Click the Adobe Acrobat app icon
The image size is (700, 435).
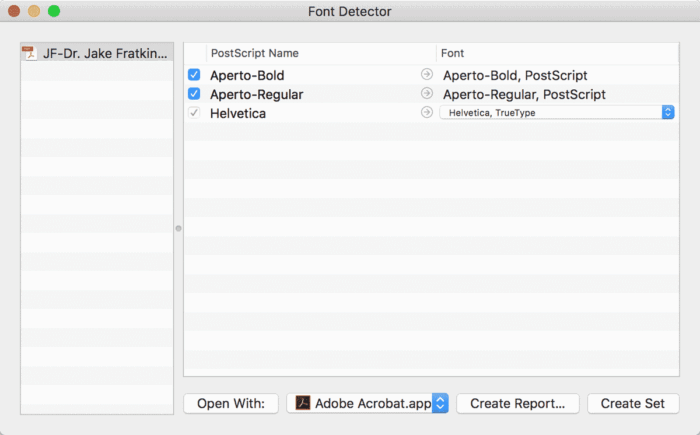click(303, 403)
